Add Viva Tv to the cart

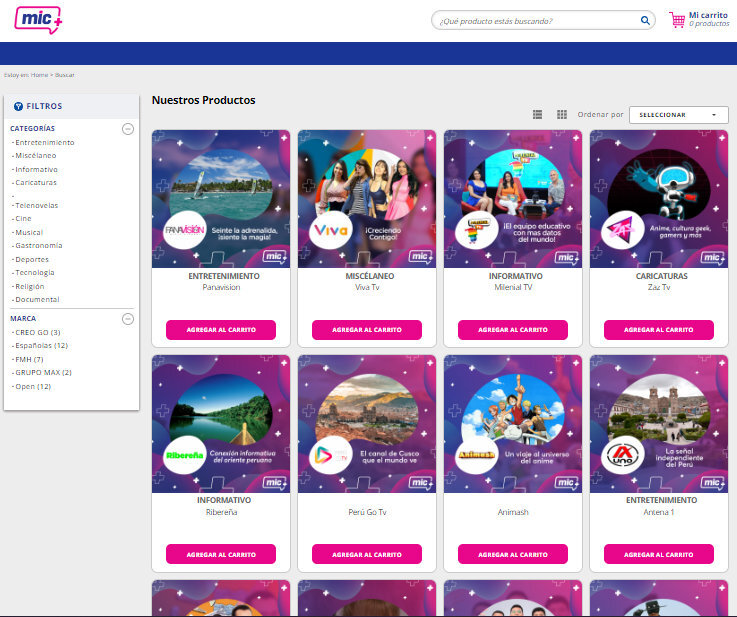click(367, 330)
